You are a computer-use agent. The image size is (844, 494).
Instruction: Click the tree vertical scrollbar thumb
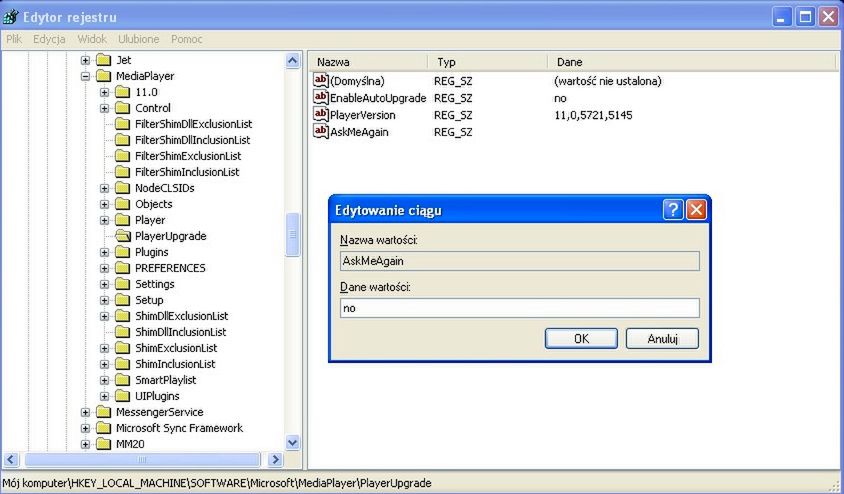pyautogui.click(x=292, y=235)
